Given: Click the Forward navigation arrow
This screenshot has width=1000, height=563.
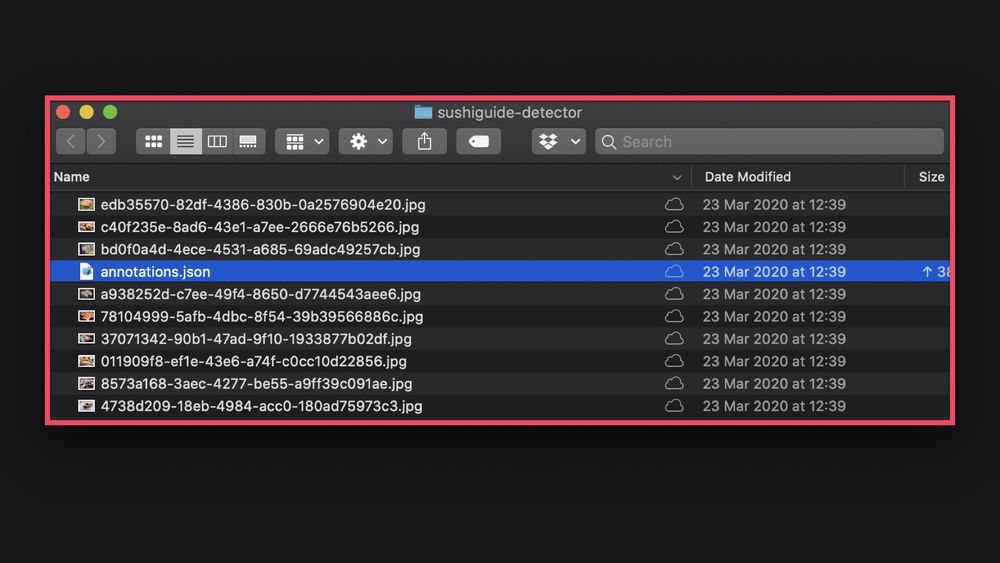Looking at the screenshot, I should (x=101, y=142).
